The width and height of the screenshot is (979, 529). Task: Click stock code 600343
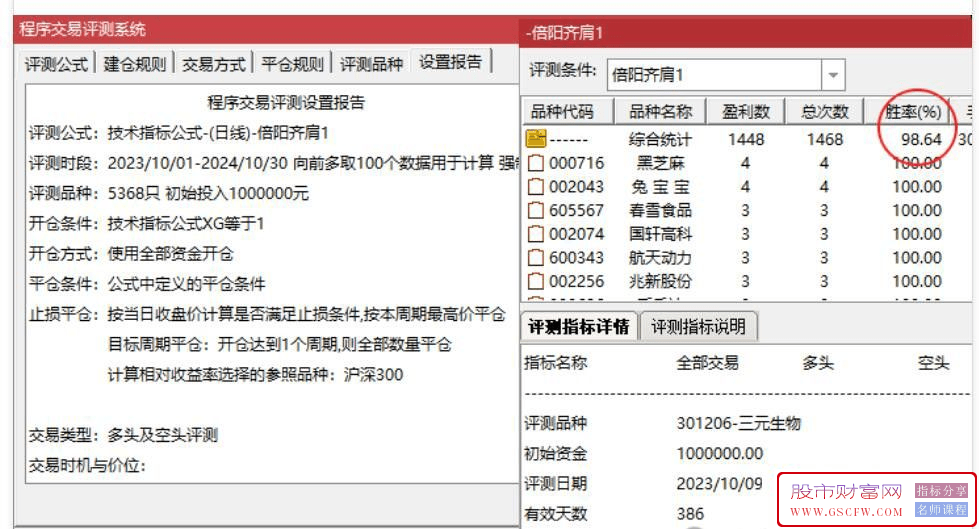(x=576, y=258)
